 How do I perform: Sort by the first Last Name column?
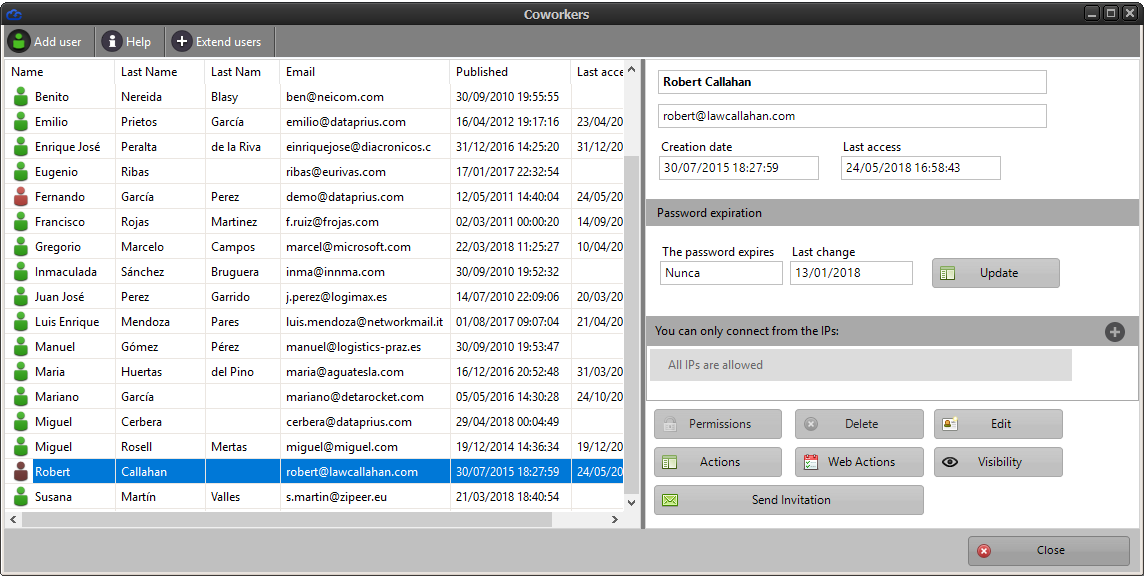160,72
